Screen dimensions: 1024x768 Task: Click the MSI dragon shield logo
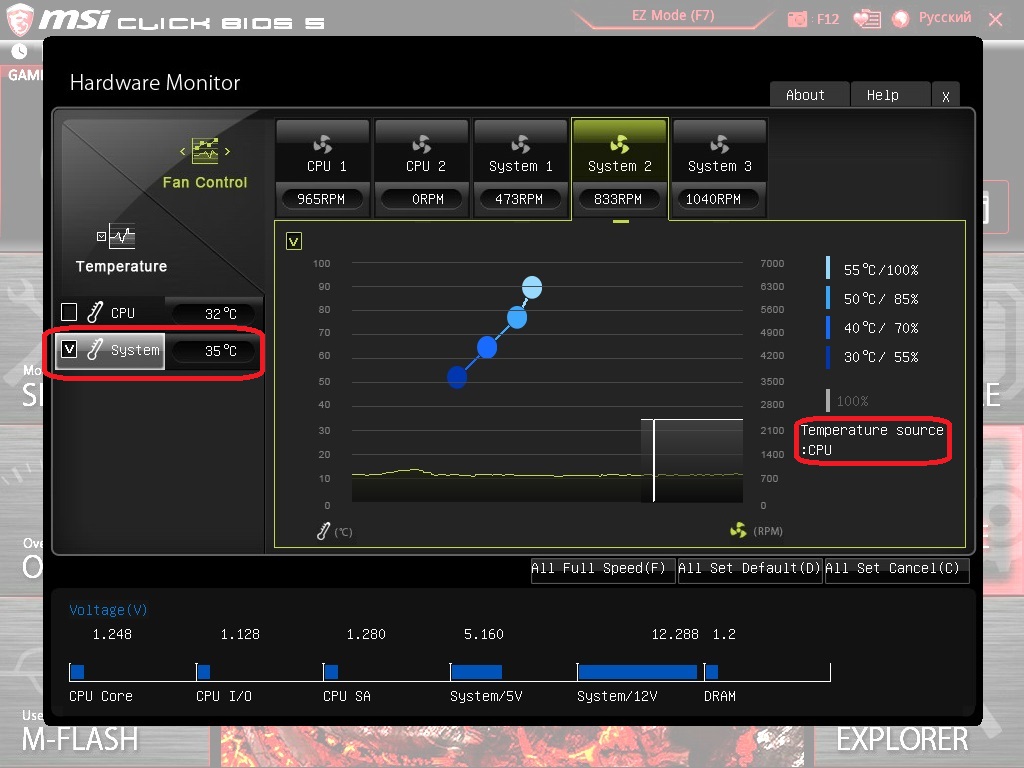point(20,20)
